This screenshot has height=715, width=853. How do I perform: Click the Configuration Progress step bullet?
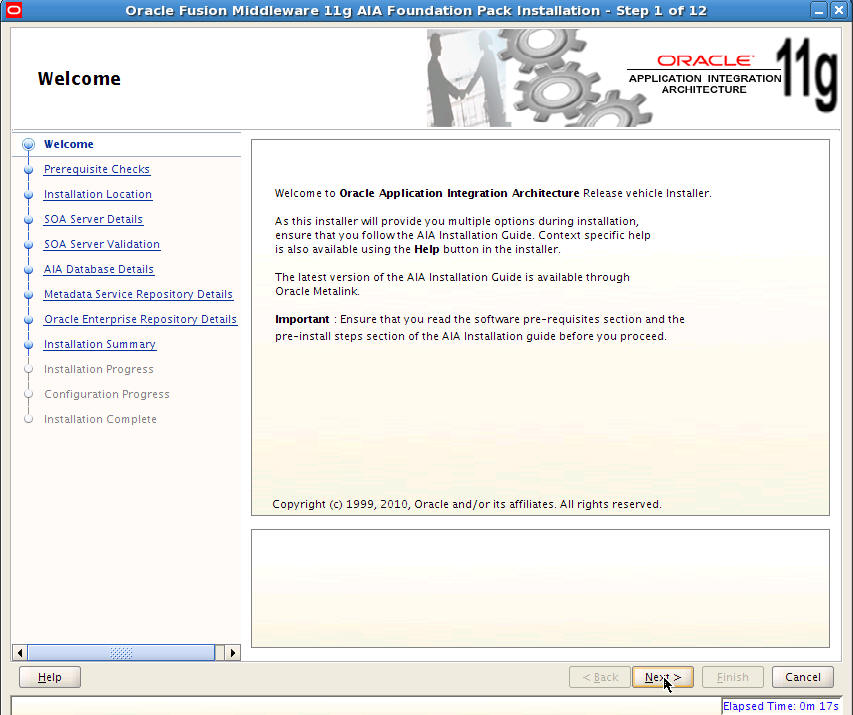click(x=28, y=395)
